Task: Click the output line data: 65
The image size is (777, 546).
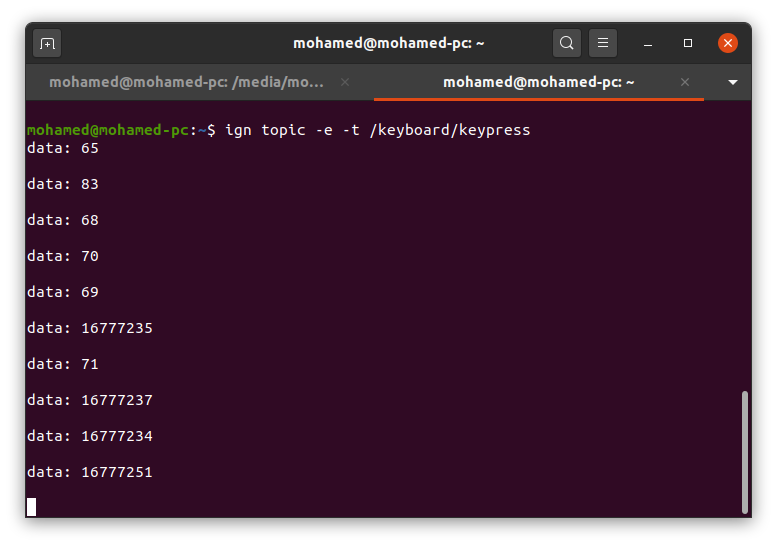Action: click(x=63, y=148)
